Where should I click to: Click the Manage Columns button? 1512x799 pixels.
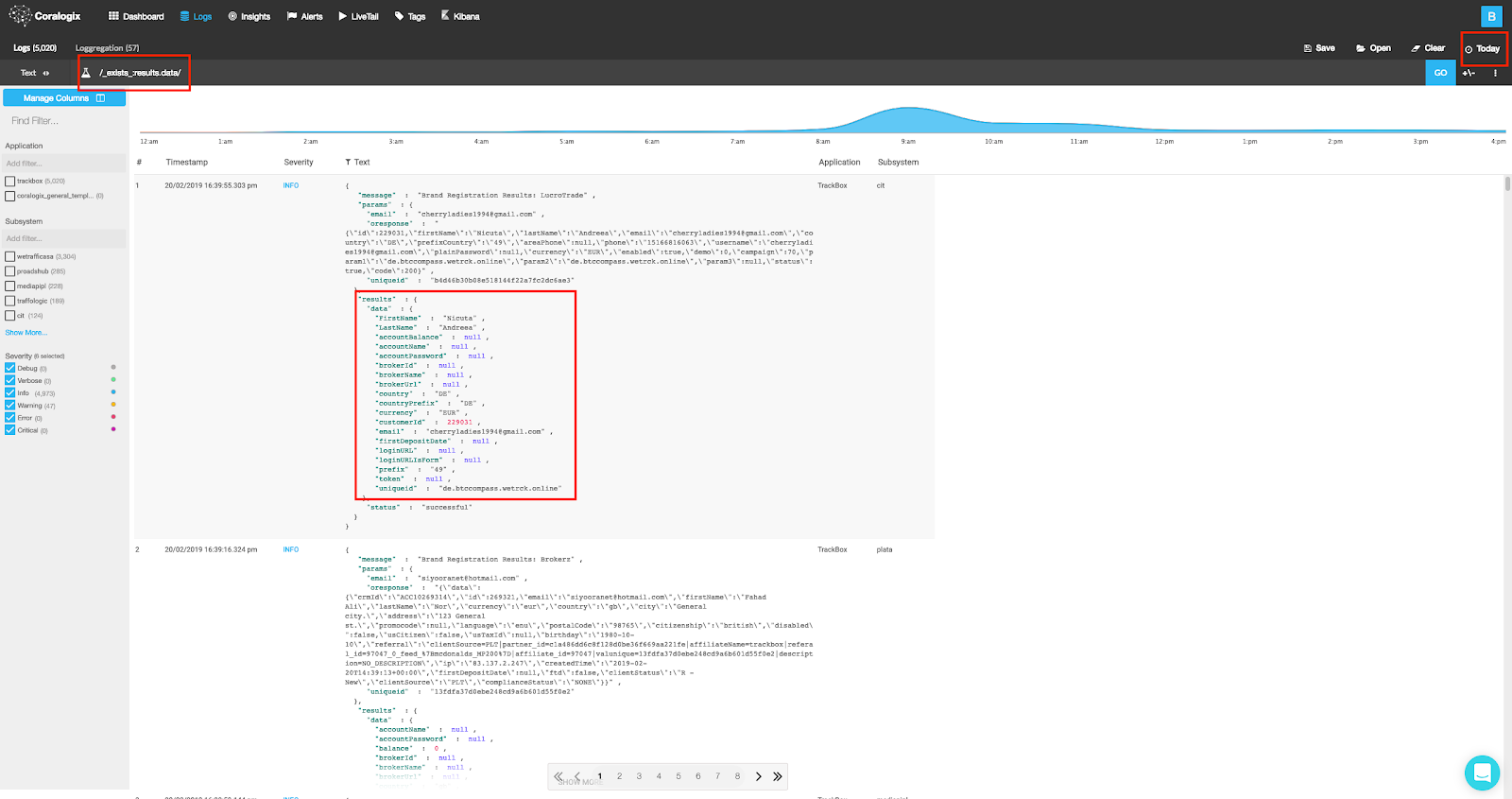tap(64, 98)
